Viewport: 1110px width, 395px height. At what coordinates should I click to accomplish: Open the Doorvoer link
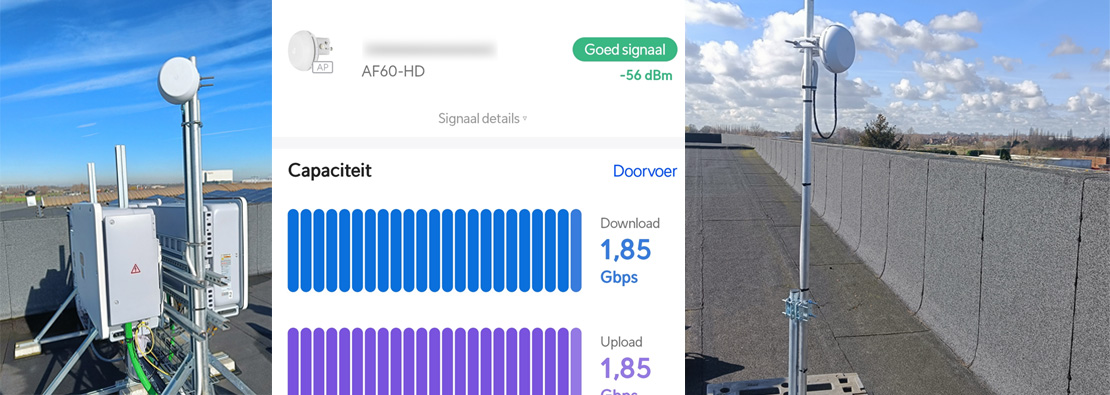point(644,171)
